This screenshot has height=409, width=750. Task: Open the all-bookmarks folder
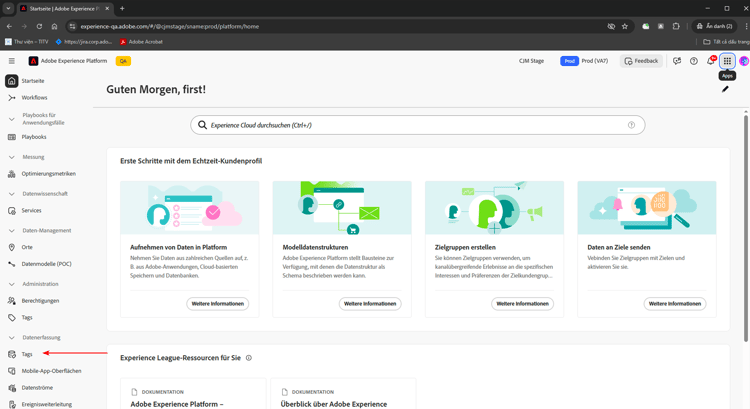(726, 42)
